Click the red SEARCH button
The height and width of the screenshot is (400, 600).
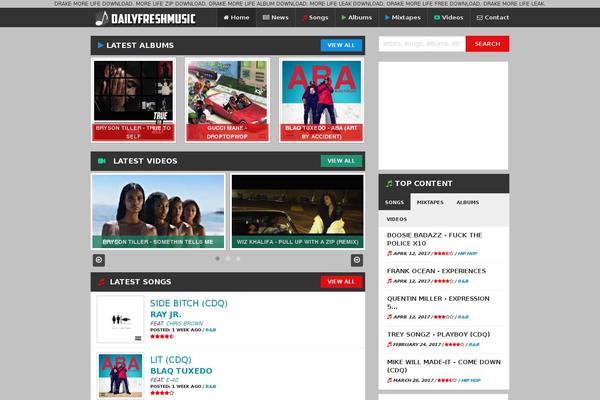[x=487, y=44]
